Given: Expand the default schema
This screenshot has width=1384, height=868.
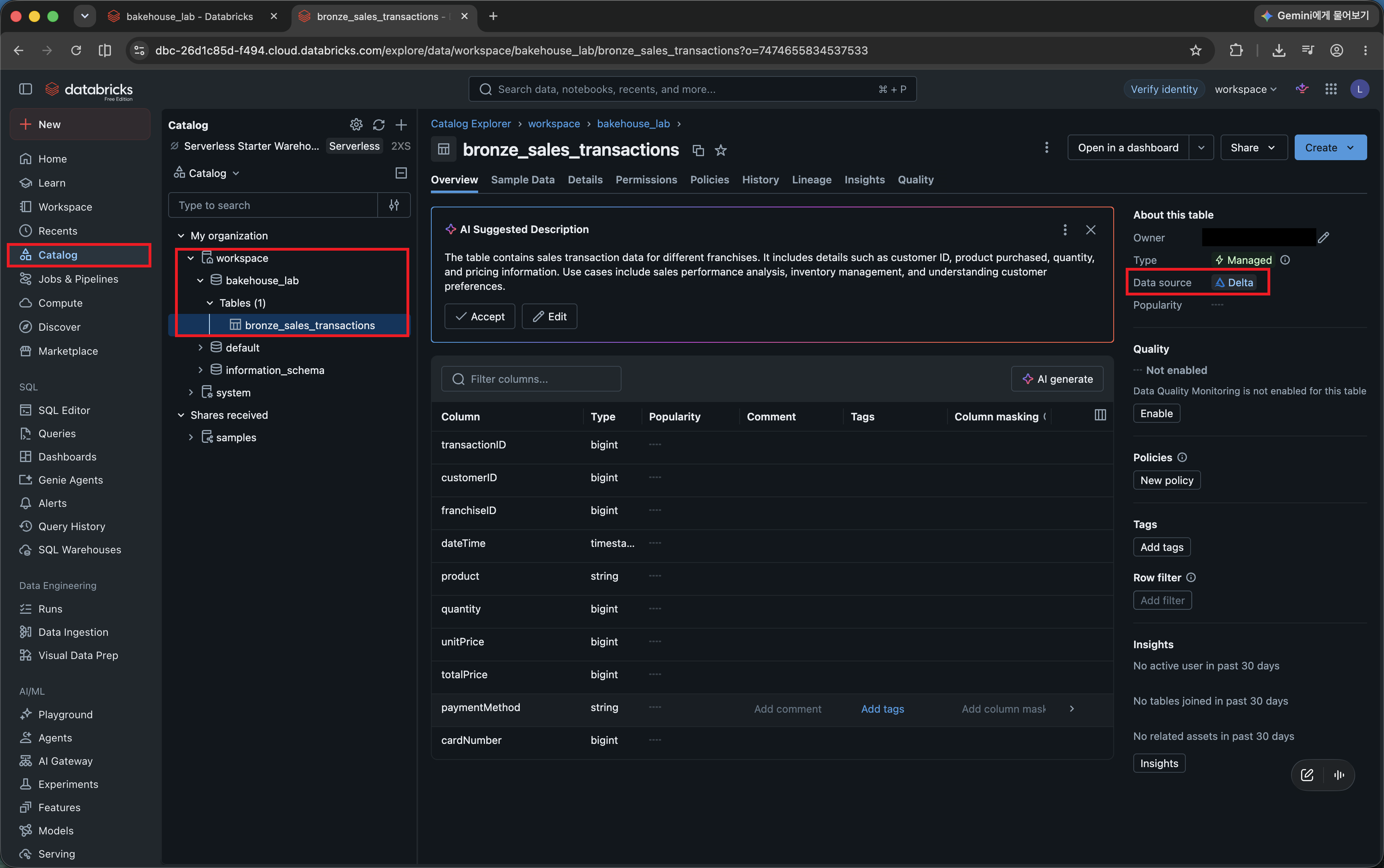Looking at the screenshot, I should (x=200, y=348).
